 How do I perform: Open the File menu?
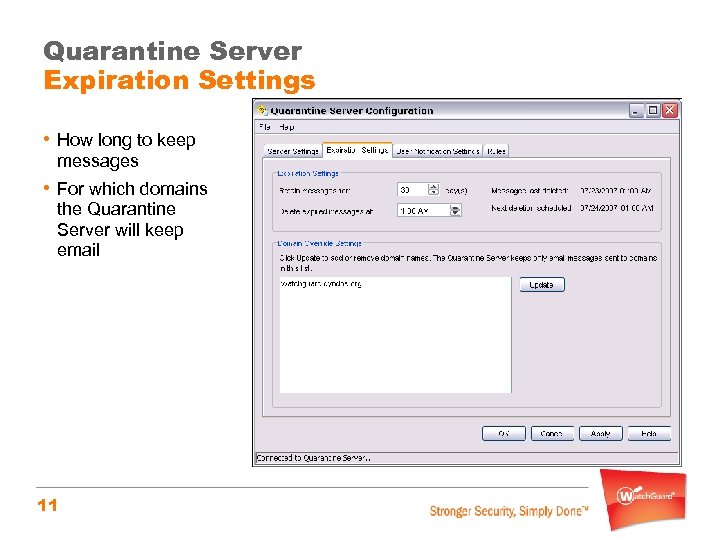pos(265,127)
